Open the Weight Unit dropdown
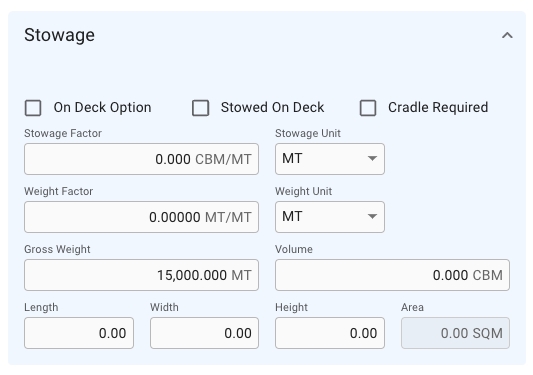This screenshot has width=533, height=375. coord(330,217)
